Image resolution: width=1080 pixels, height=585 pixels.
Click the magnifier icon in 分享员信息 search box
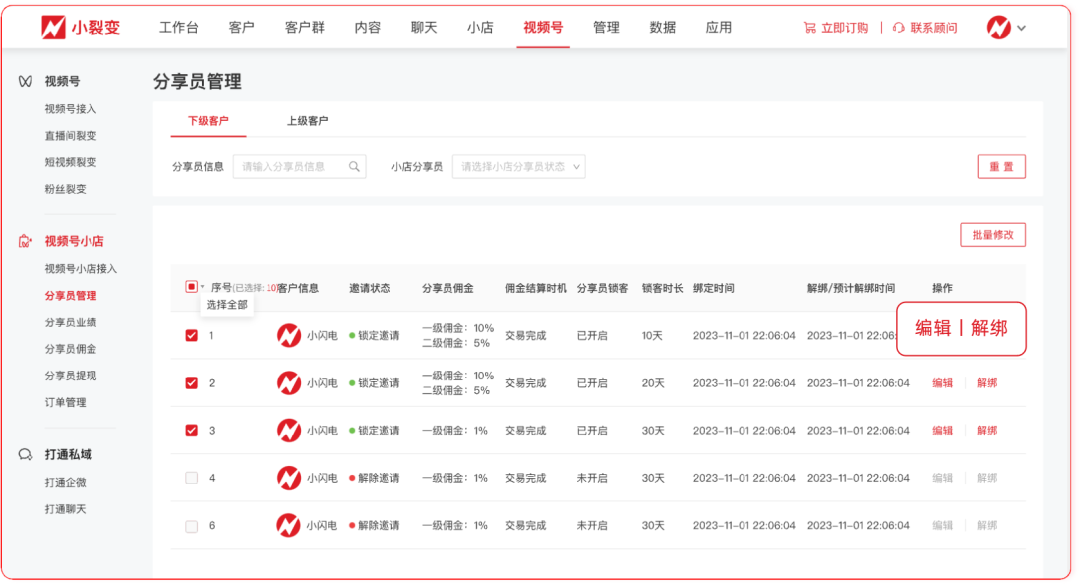point(355,166)
